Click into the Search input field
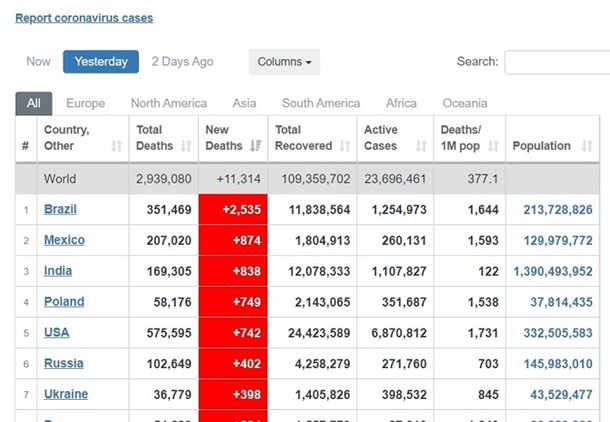This screenshot has width=610, height=422. click(557, 62)
